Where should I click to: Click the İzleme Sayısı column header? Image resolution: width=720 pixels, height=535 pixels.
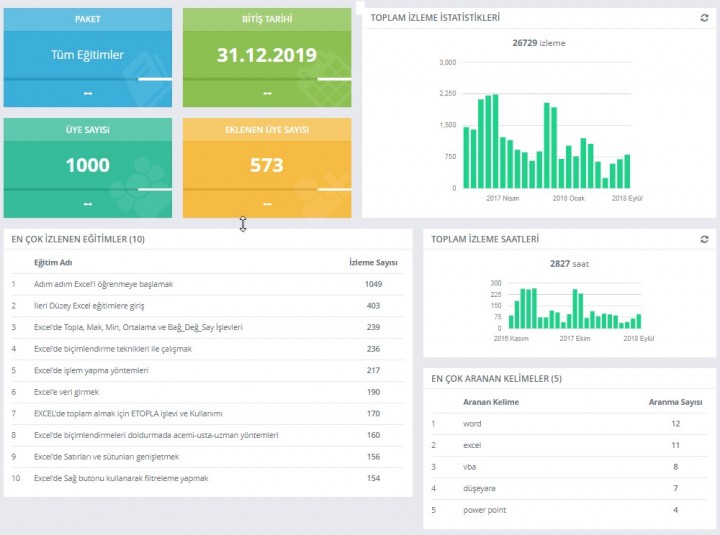(x=373, y=262)
